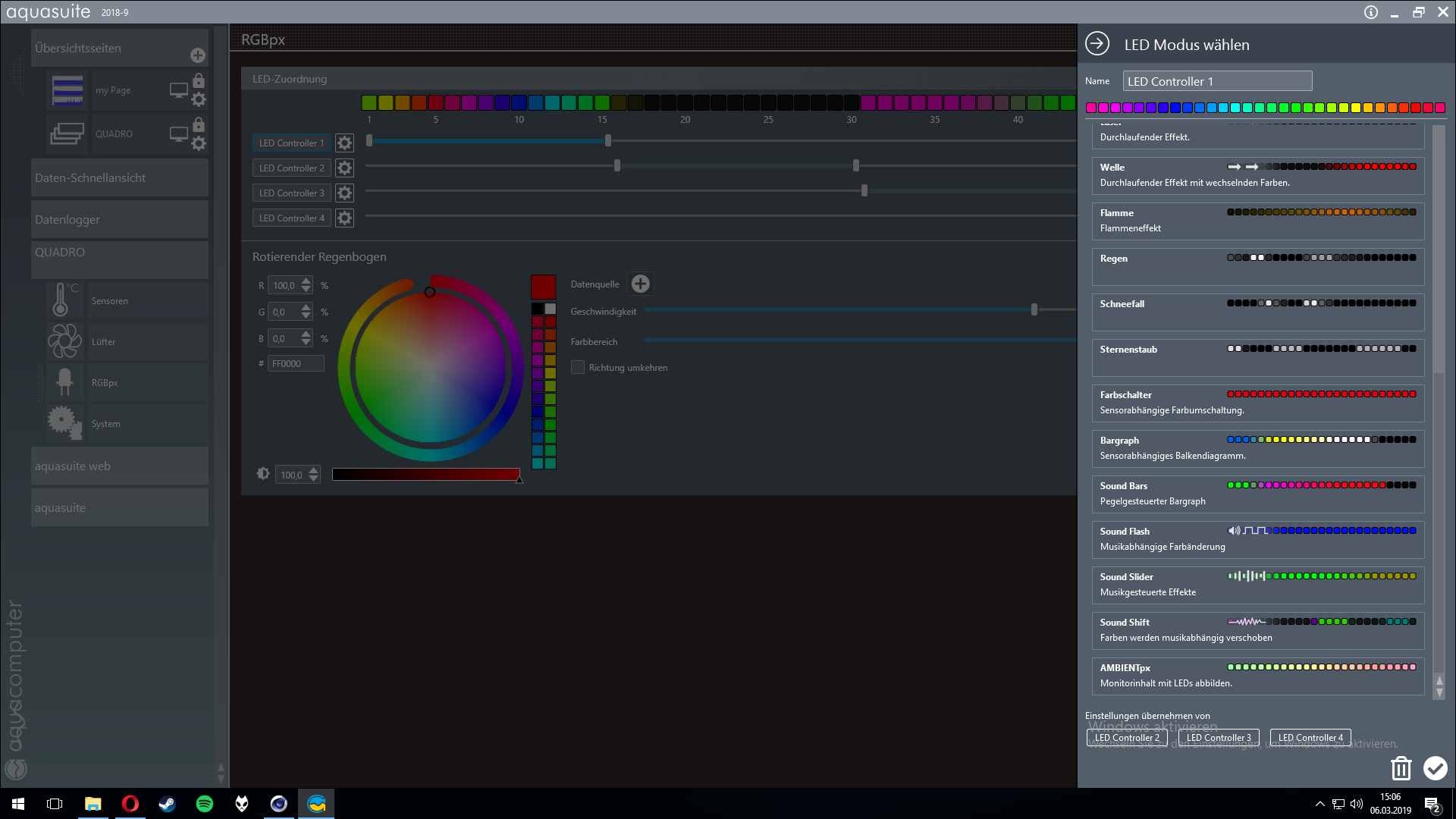
Task: Toggle lock icon on my Page
Action: click(x=199, y=80)
